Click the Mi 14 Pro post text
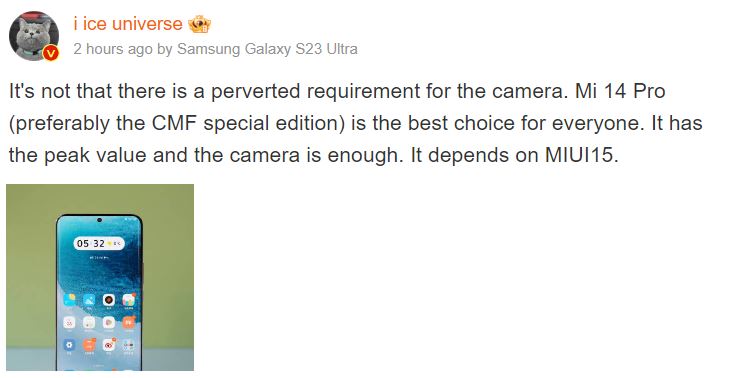 620,91
